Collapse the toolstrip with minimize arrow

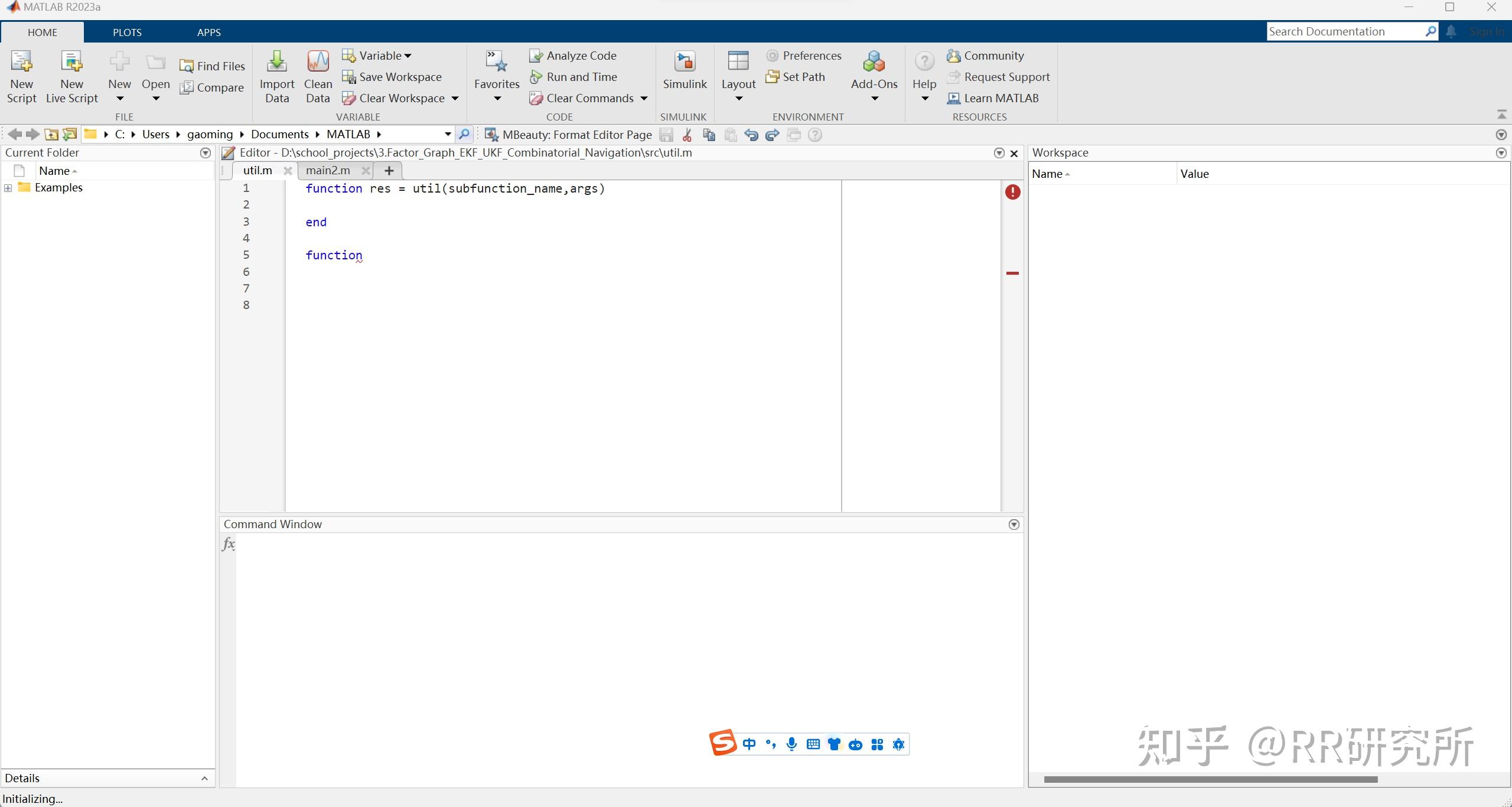click(1501, 114)
